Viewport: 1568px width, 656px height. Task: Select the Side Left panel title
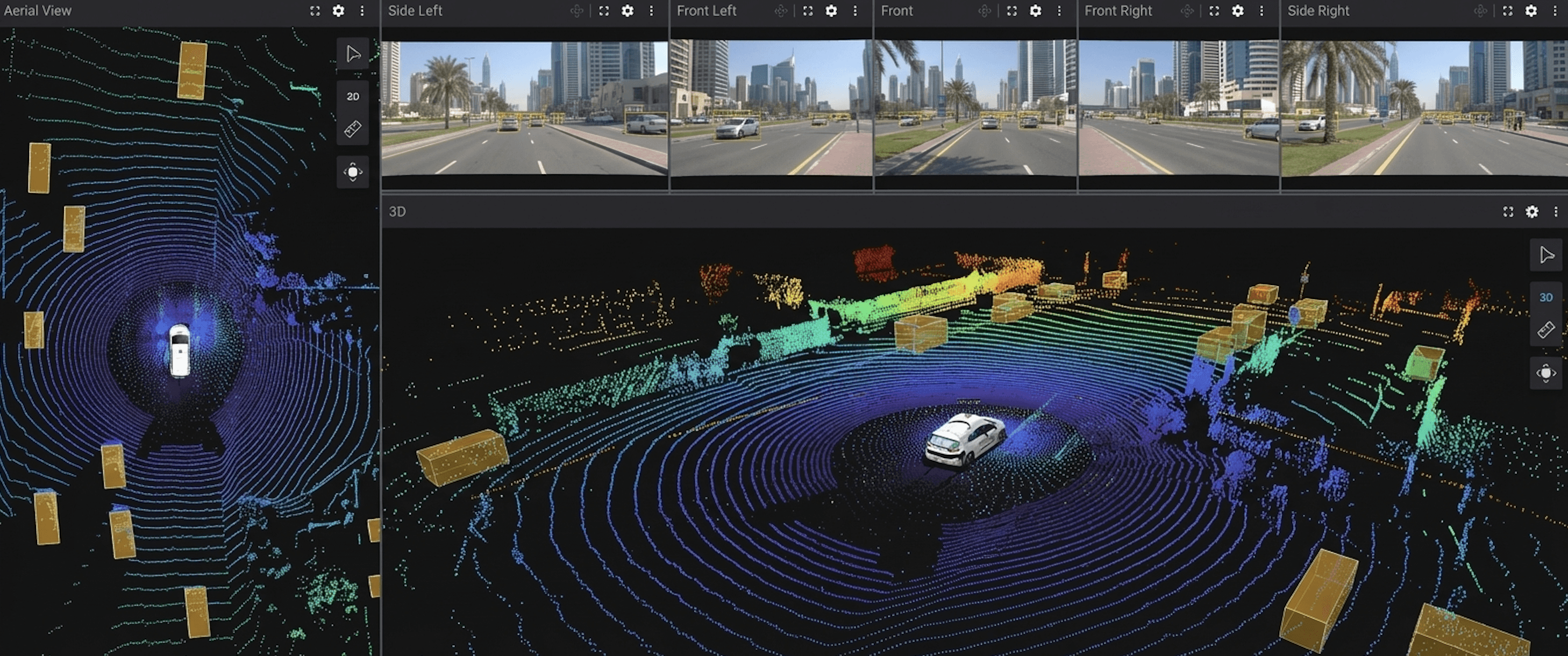[x=415, y=11]
